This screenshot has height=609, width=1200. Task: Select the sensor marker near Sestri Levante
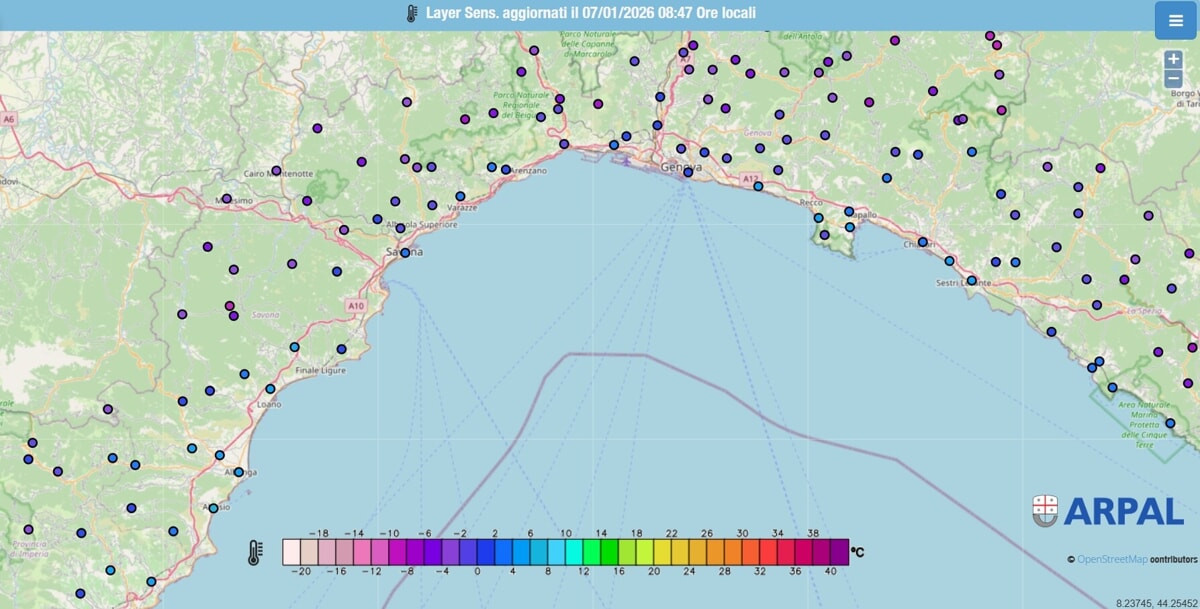tap(972, 280)
